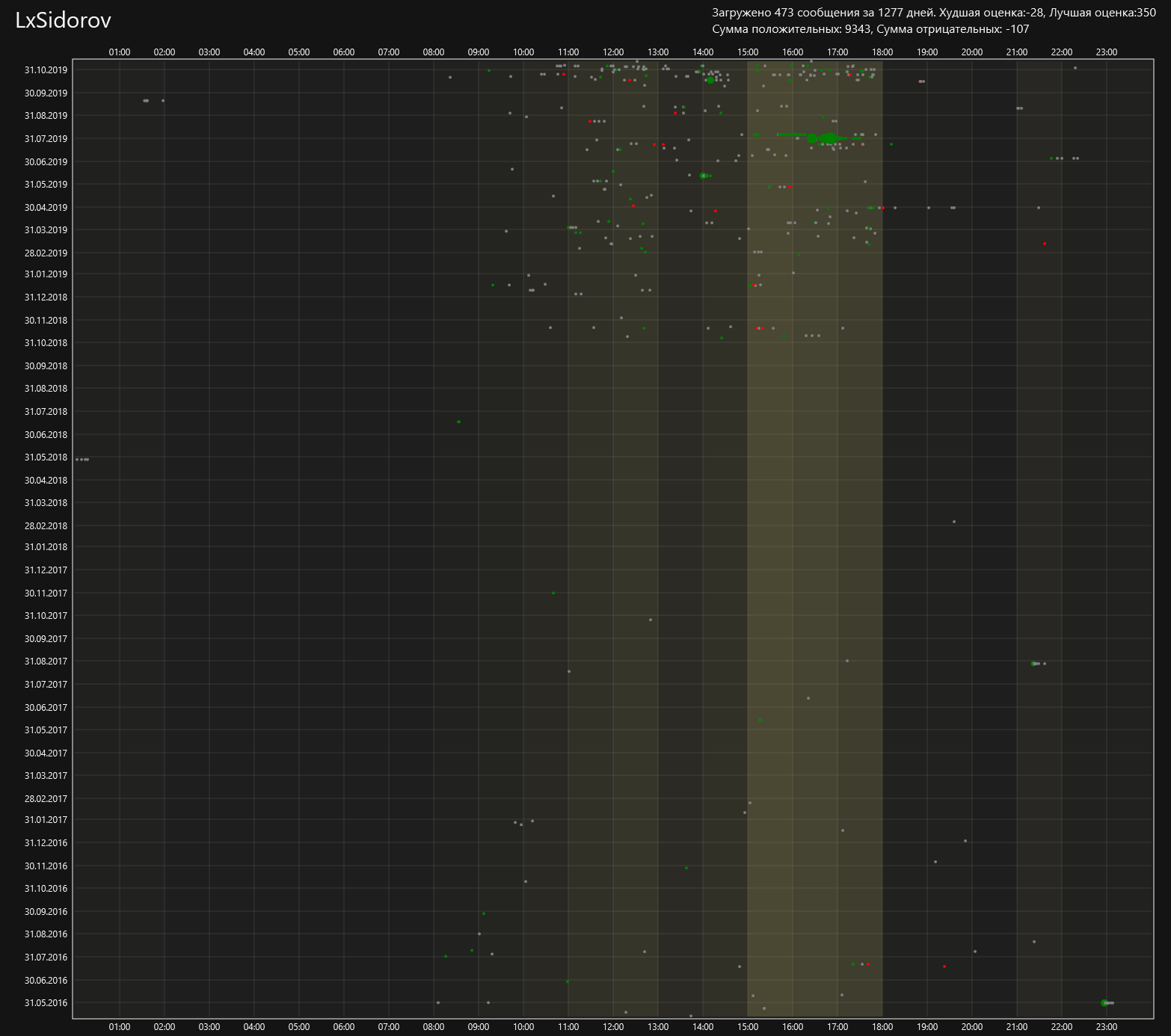Click the 31.08.2018 date label
1171x1036 pixels.
(46, 389)
